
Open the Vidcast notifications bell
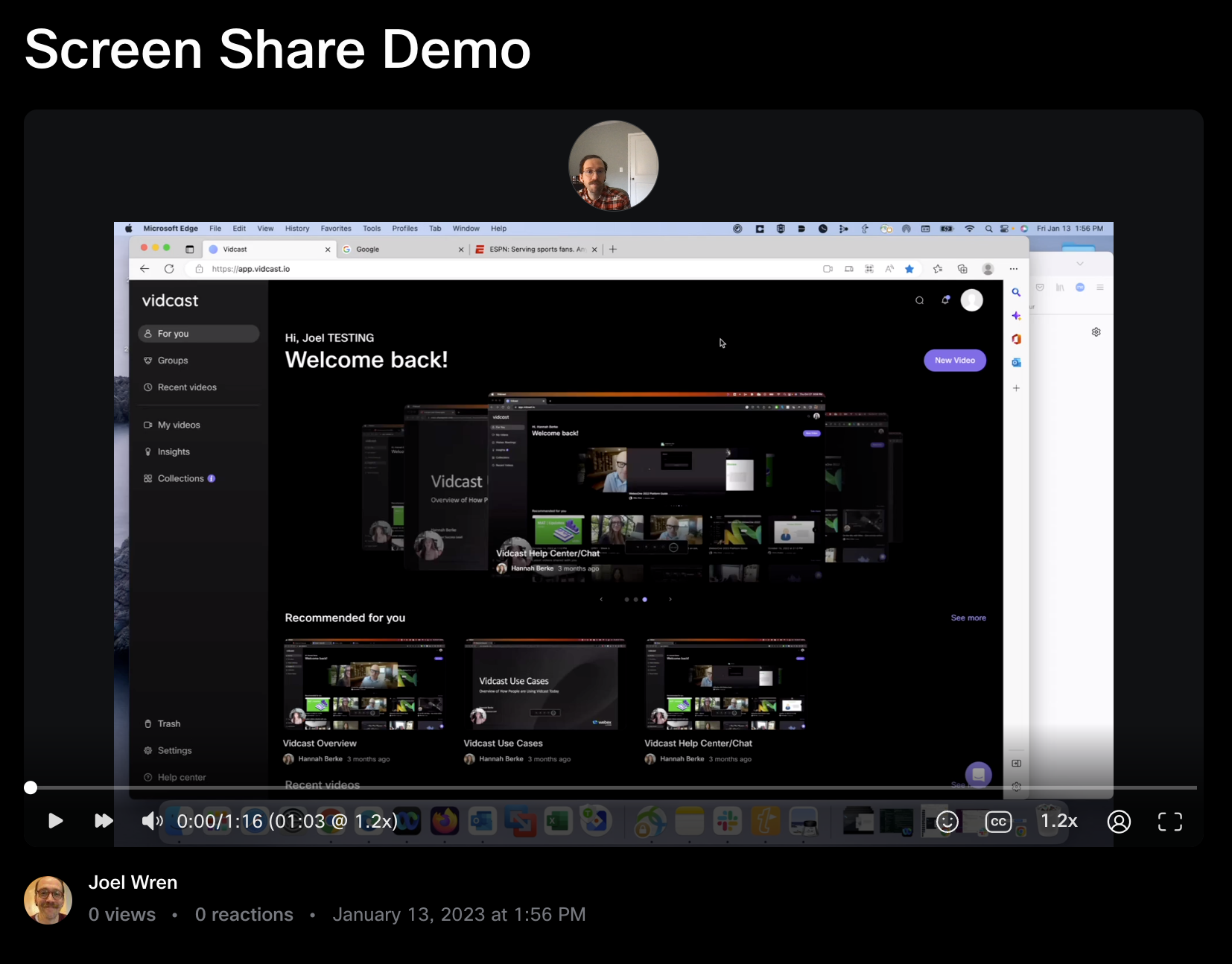coord(945,300)
